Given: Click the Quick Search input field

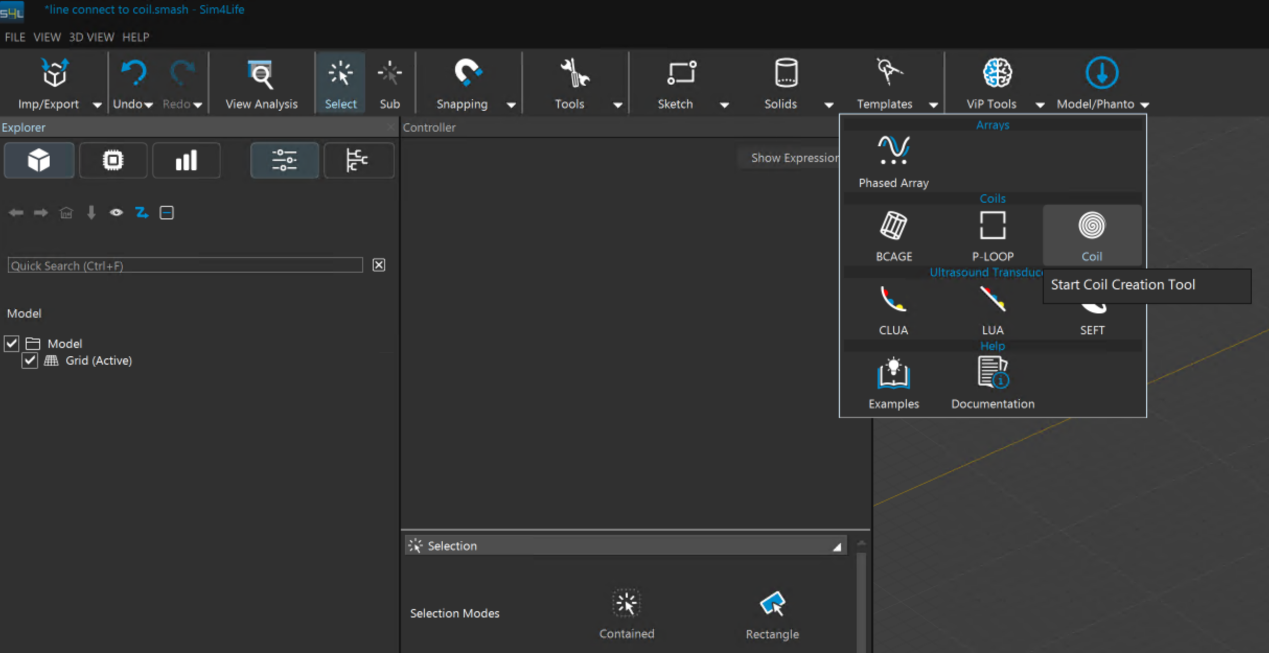Looking at the screenshot, I should coord(185,265).
